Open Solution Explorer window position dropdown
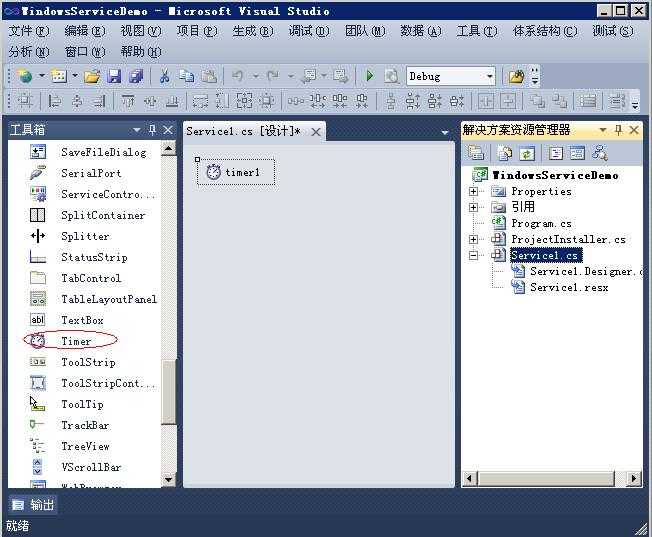The height and width of the screenshot is (537, 652). click(603, 131)
